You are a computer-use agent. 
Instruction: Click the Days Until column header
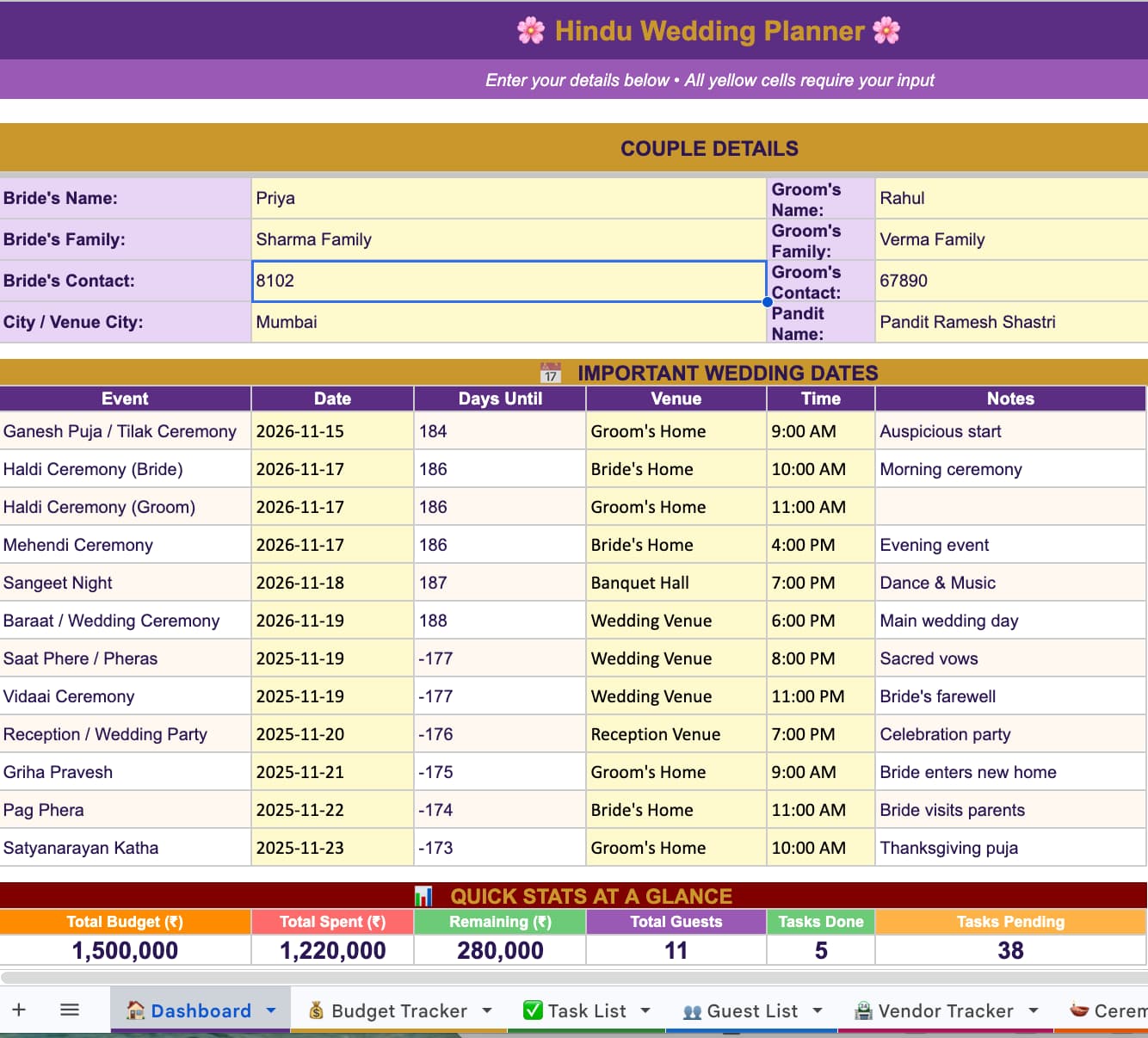[x=500, y=399]
